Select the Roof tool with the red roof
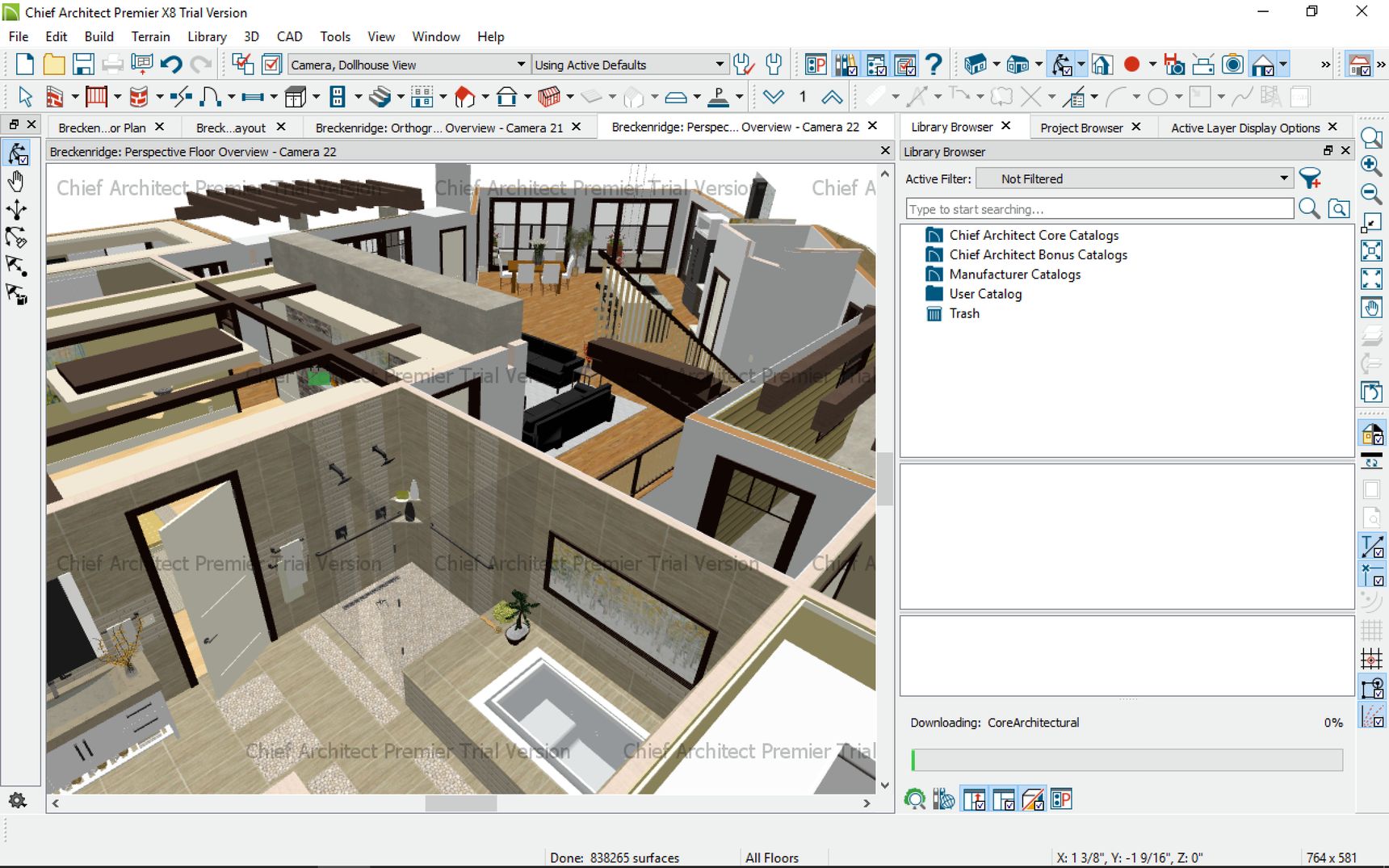Viewport: 1389px width, 868px height. point(464,98)
